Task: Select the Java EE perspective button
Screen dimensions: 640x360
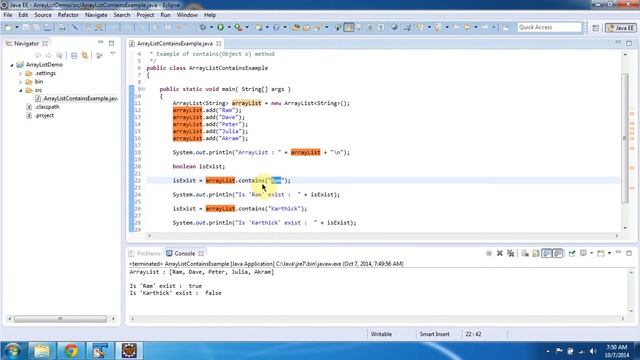Action: point(621,28)
